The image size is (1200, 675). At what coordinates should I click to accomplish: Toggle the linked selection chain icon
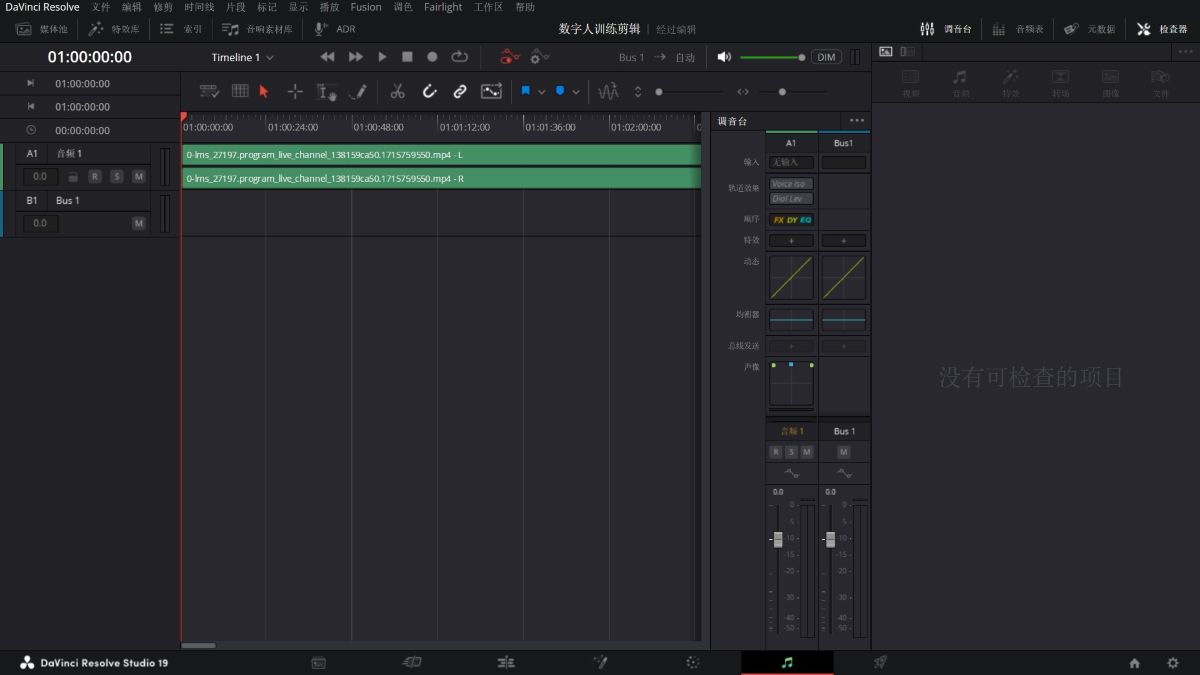(x=460, y=91)
